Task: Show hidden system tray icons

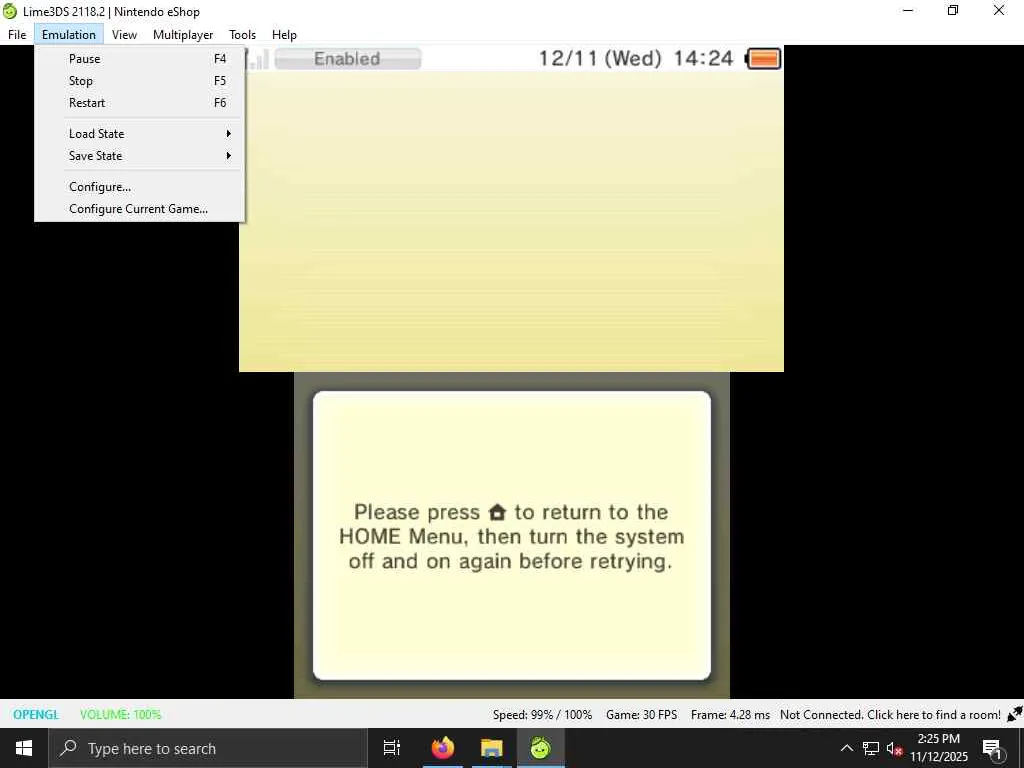Action: click(x=846, y=748)
